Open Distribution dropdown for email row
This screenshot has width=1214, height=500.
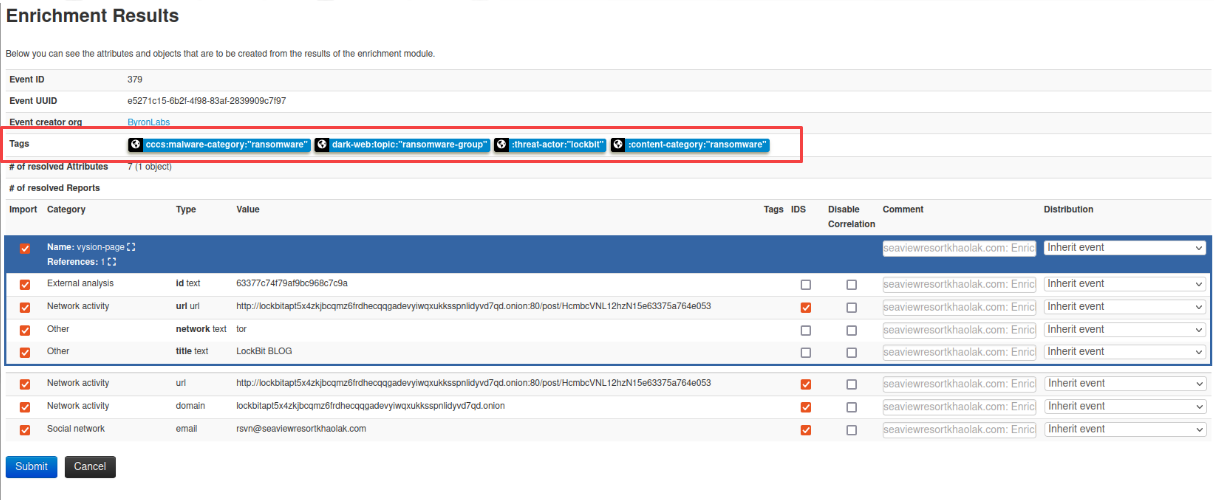(1125, 429)
